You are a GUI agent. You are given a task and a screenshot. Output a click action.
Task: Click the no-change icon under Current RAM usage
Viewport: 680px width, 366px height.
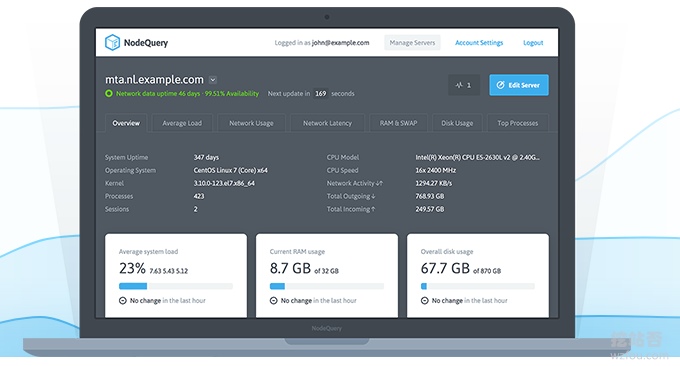tap(274, 301)
